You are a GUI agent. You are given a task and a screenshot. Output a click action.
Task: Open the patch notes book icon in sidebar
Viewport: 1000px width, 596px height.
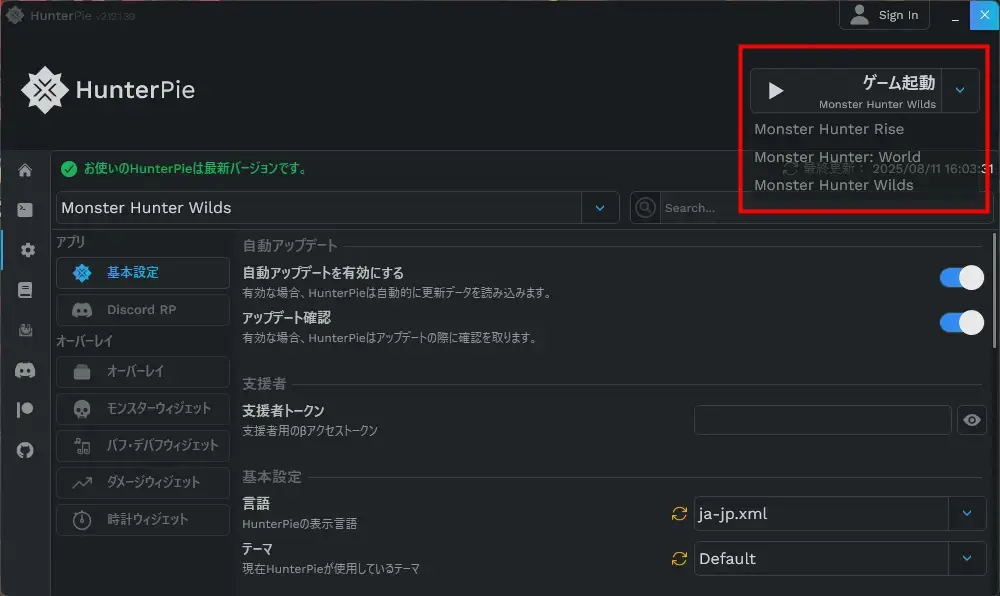click(25, 290)
